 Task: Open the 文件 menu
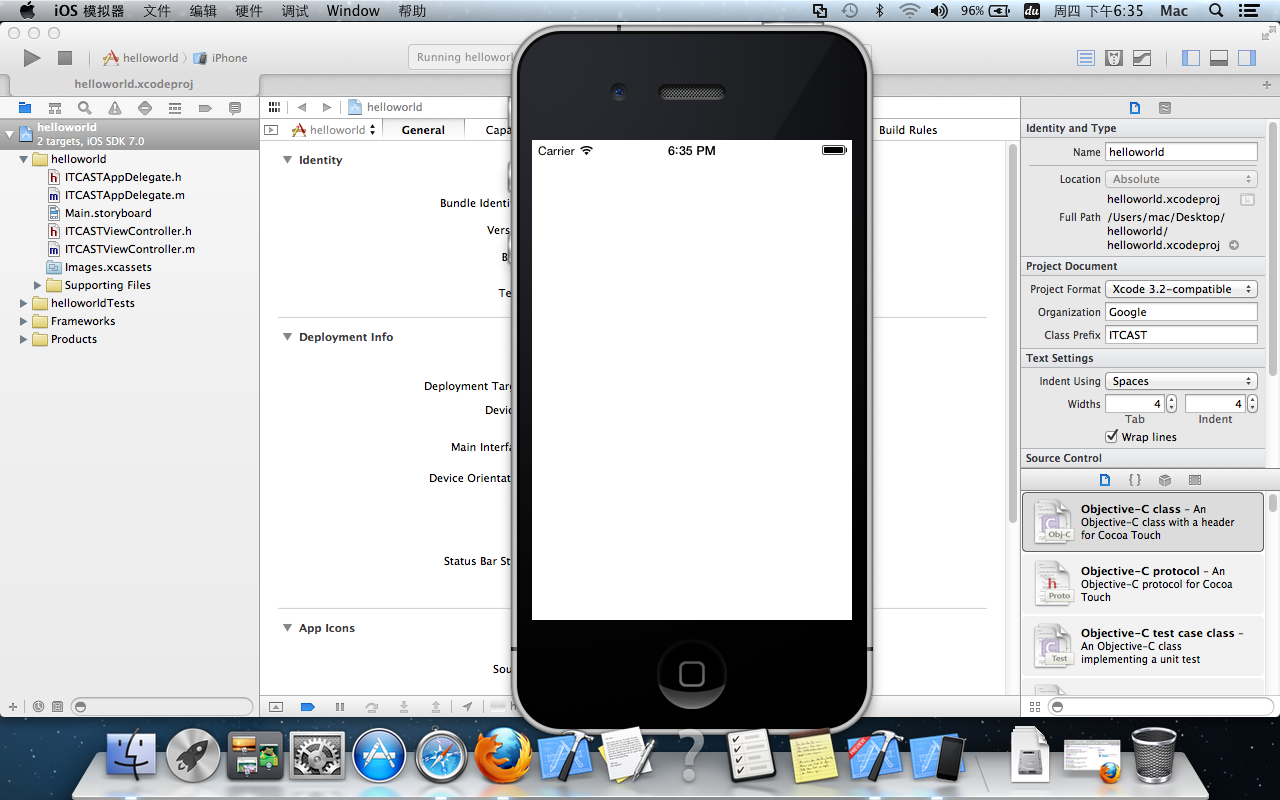157,11
